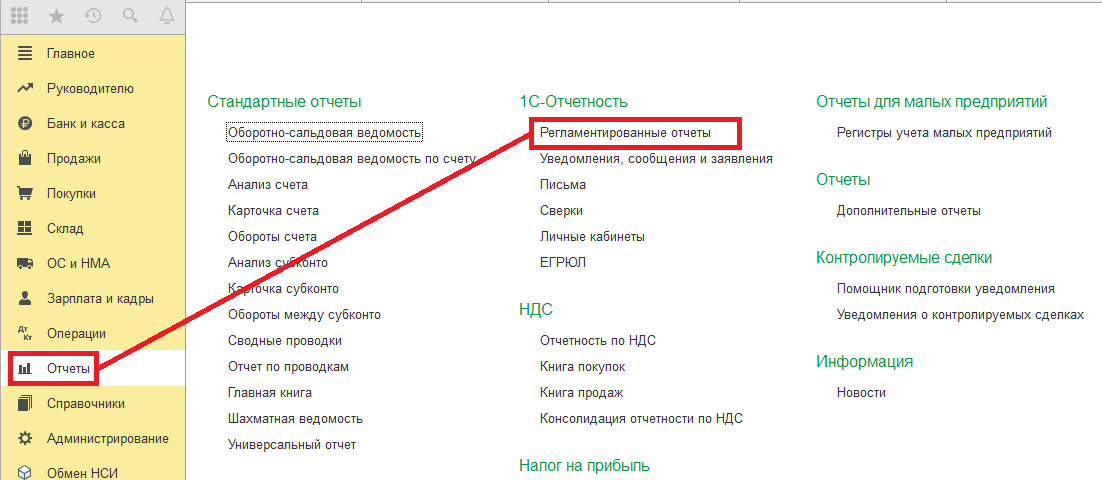1102x480 pixels.
Task: Open Универсальный отчет
Action: (x=292, y=445)
